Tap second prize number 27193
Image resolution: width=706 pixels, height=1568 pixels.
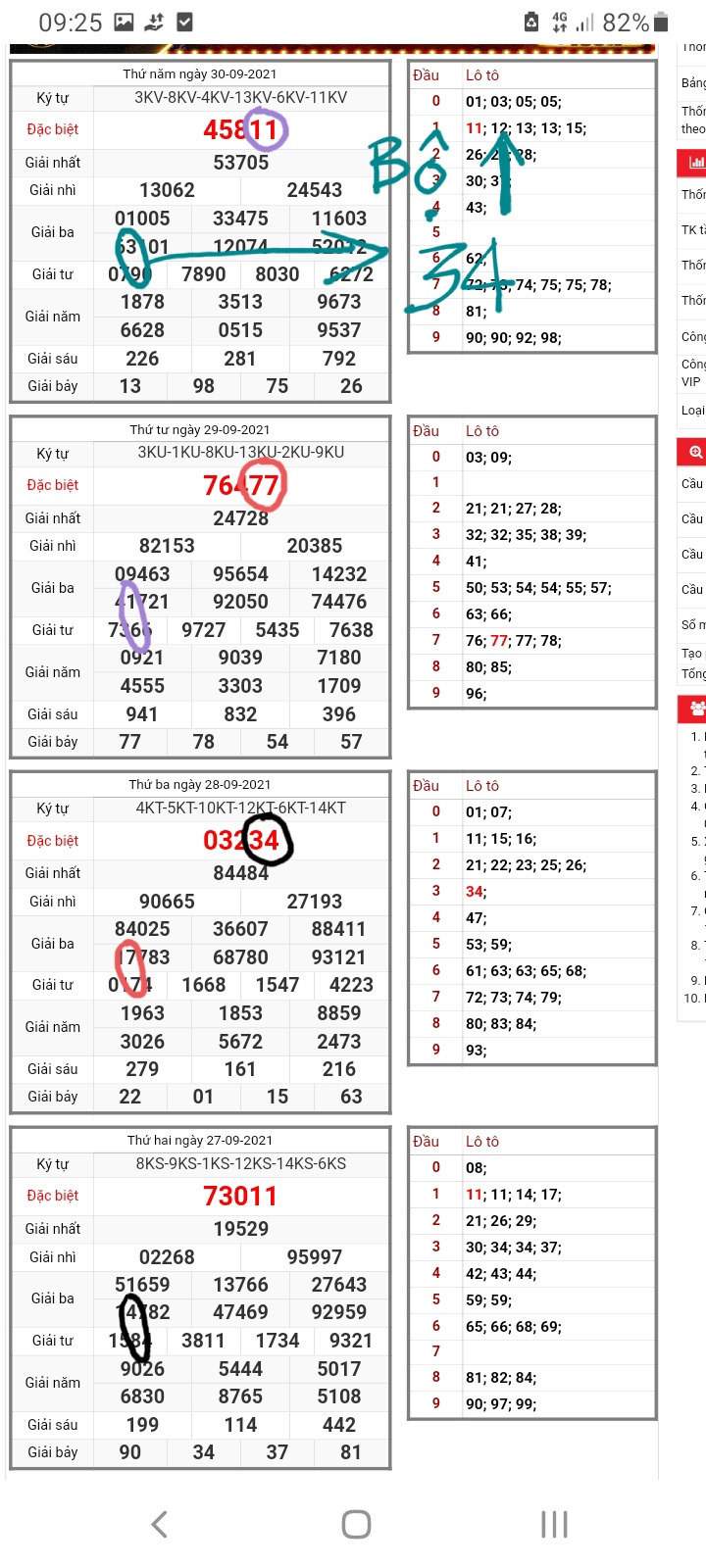(315, 902)
